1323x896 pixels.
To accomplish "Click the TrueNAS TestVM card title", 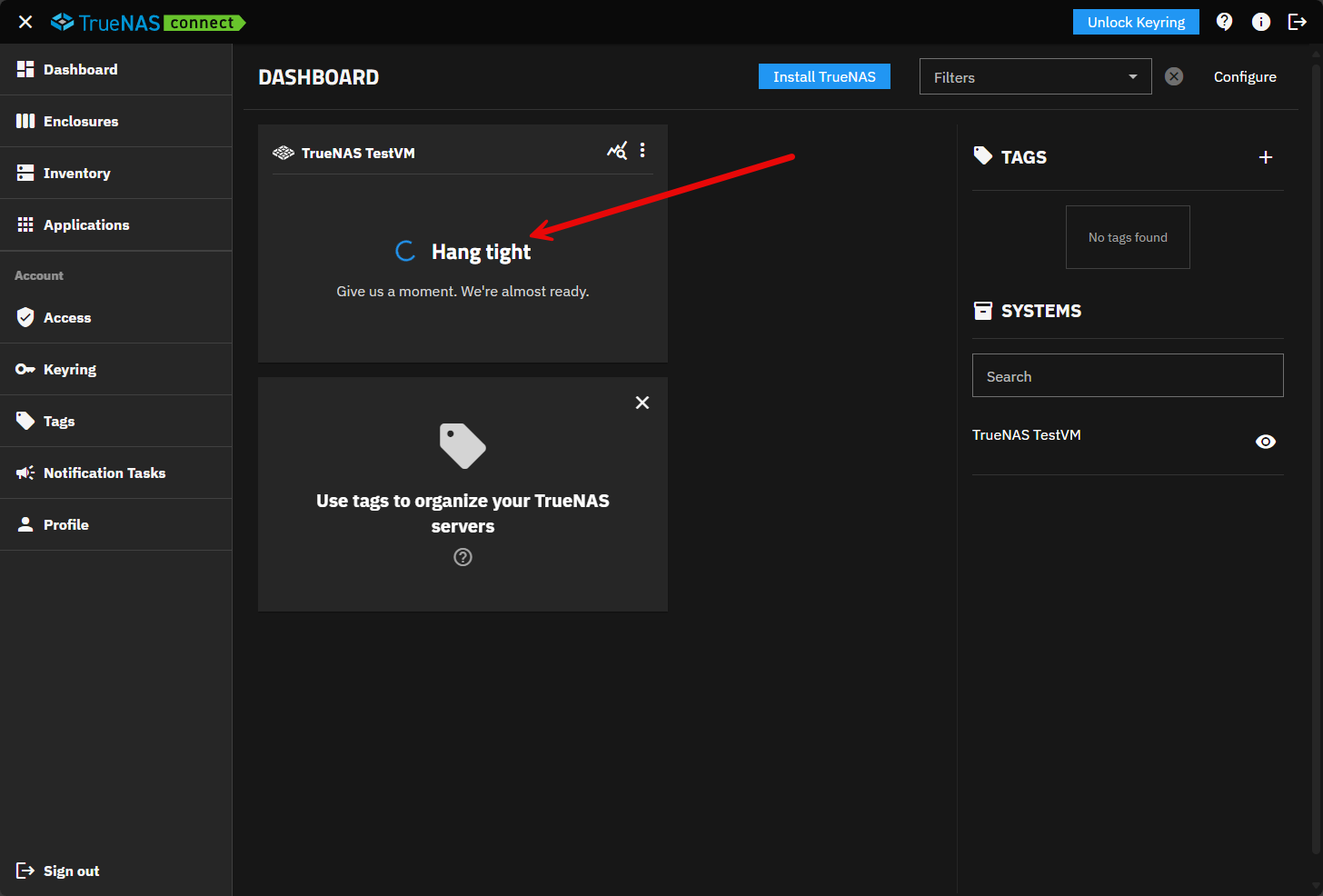I will tap(358, 153).
